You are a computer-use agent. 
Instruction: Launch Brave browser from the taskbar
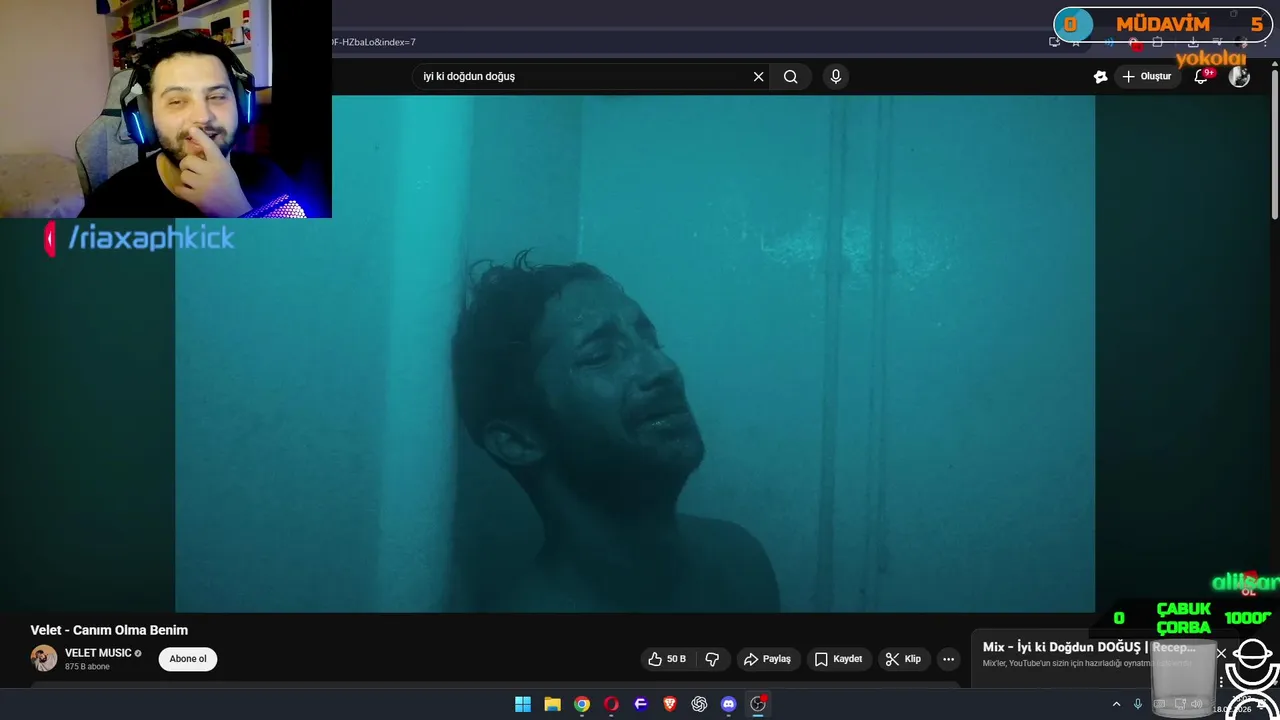tap(670, 704)
